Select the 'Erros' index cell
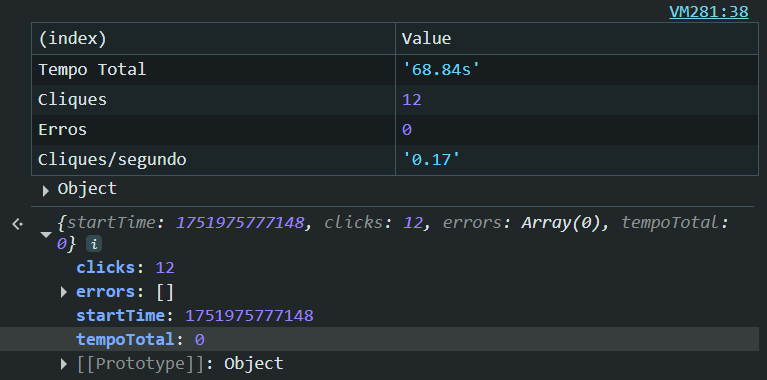 click(x=213, y=130)
